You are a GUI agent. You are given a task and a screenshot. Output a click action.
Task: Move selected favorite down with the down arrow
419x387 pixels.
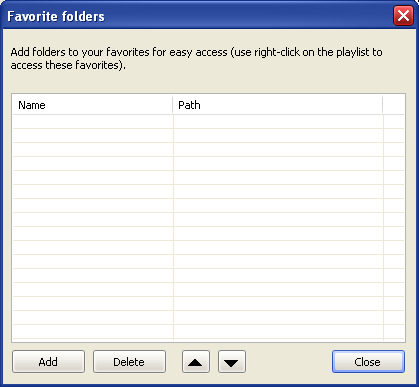232,362
